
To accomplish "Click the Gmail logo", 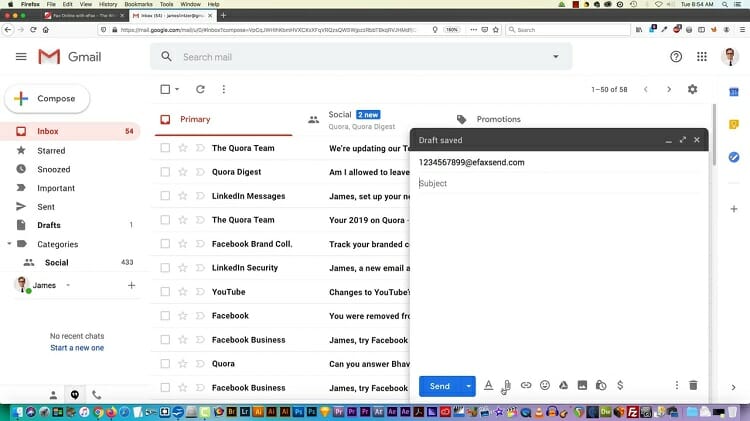I will click(x=70, y=57).
